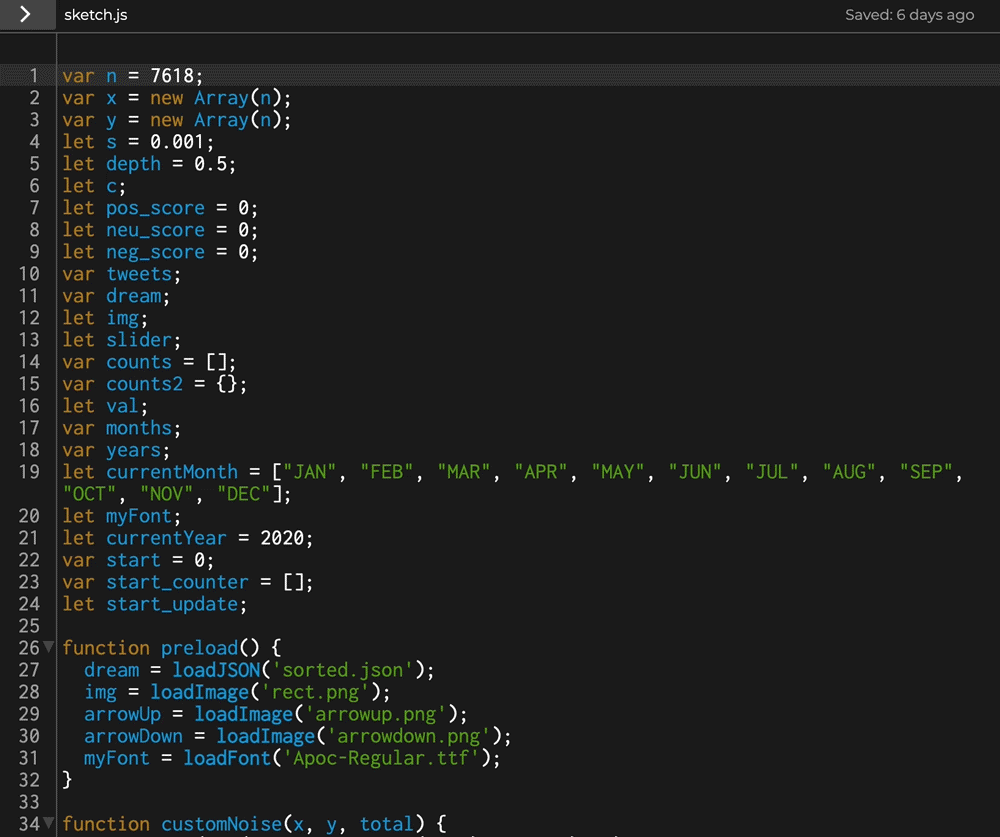Click the slider variable name on line 13

139,340
